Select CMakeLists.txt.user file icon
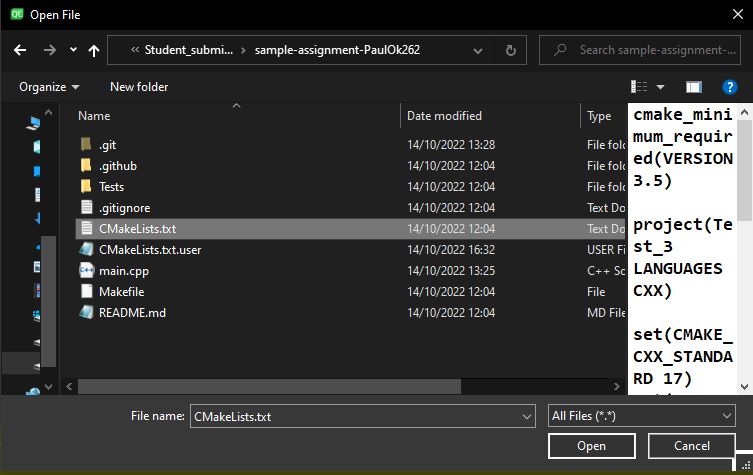The image size is (753, 475). [86, 249]
